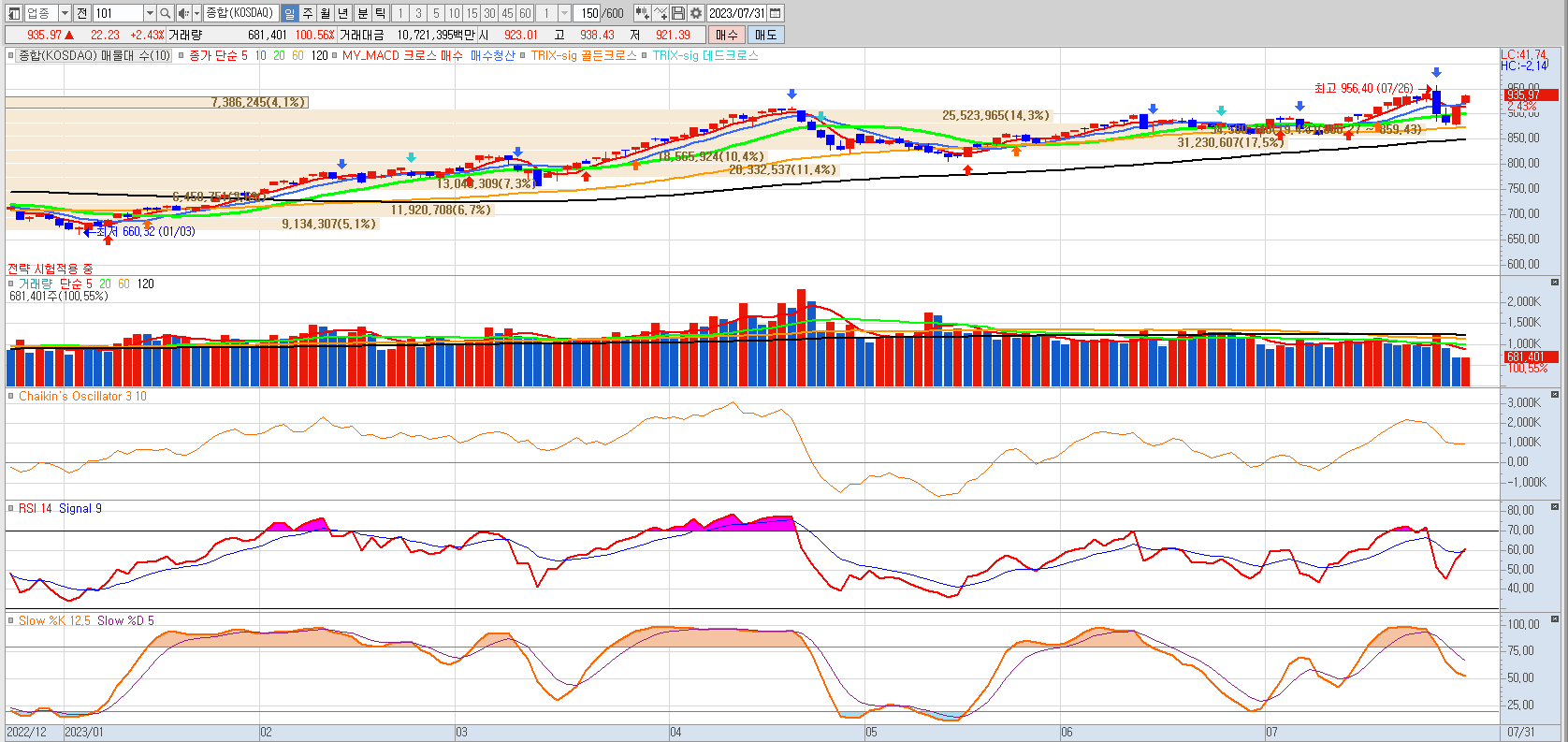Toggle the TRIX-sig 데드크로스 indicator marker
Image resolution: width=1568 pixels, height=742 pixels.
(x=645, y=55)
